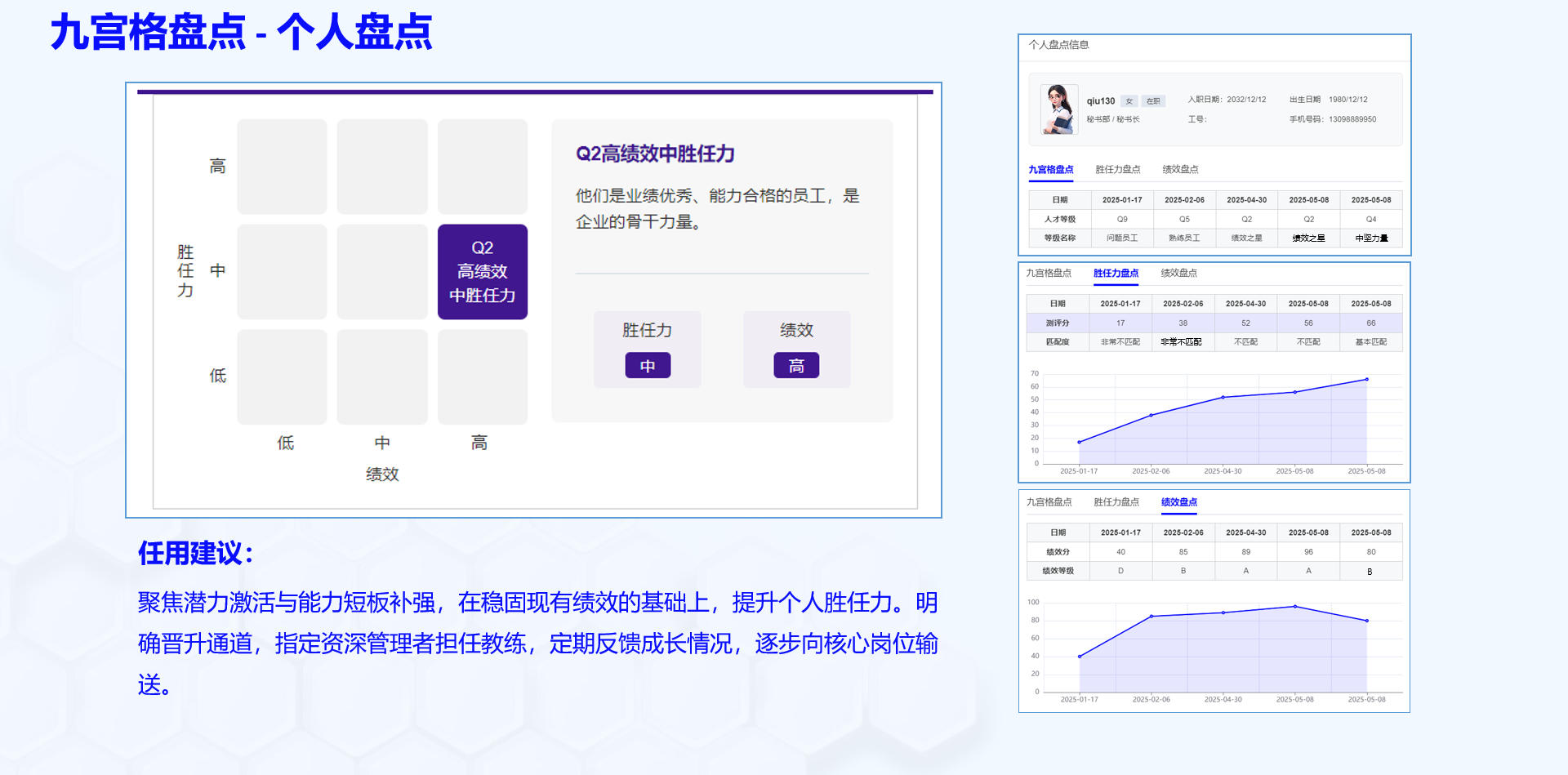The image size is (1568, 775).
Task: Click the "基本匹配" match degree cell
Action: click(1371, 341)
